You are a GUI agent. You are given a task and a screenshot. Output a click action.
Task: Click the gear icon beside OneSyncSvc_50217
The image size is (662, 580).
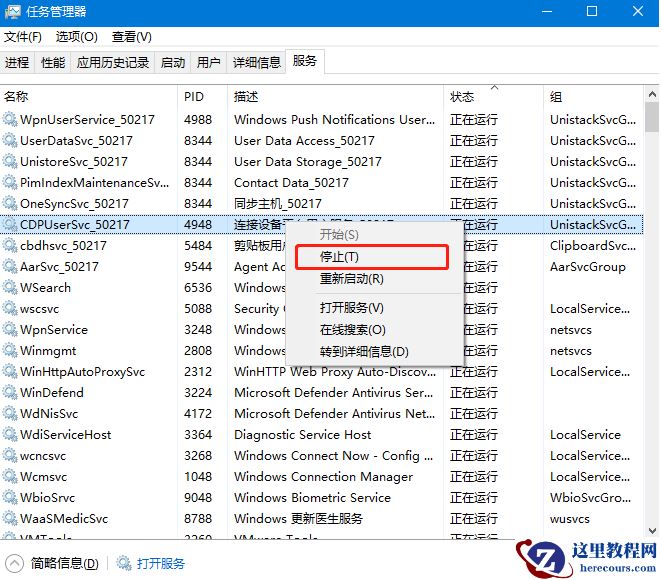click(x=10, y=203)
